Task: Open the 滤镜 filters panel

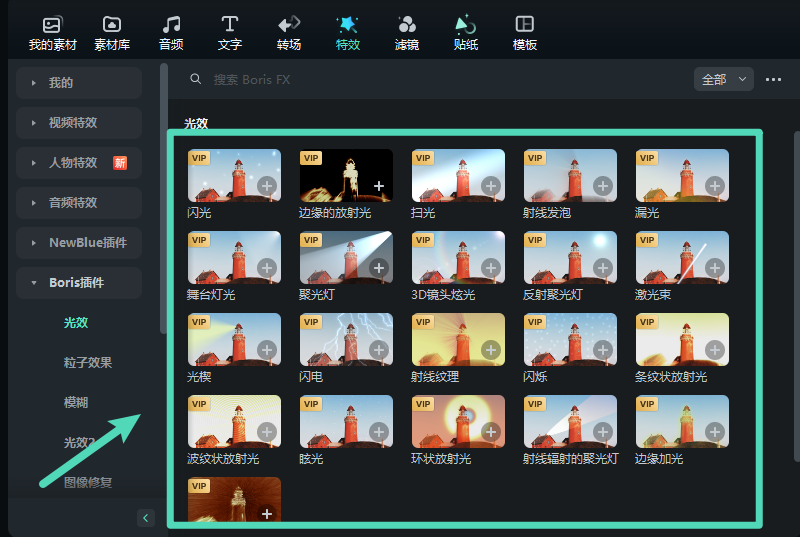Action: point(407,32)
